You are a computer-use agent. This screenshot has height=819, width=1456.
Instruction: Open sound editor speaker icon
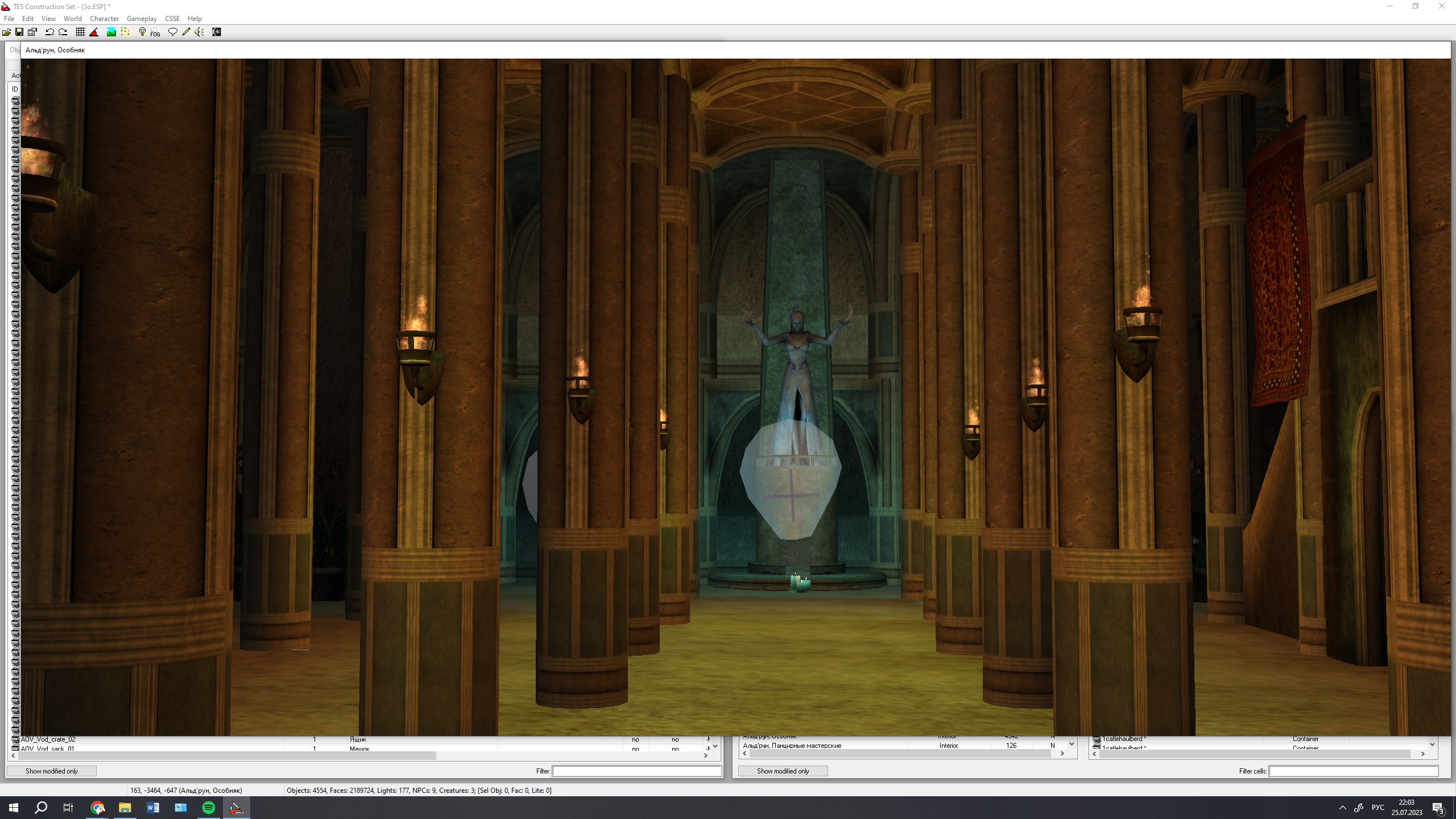coord(199,32)
